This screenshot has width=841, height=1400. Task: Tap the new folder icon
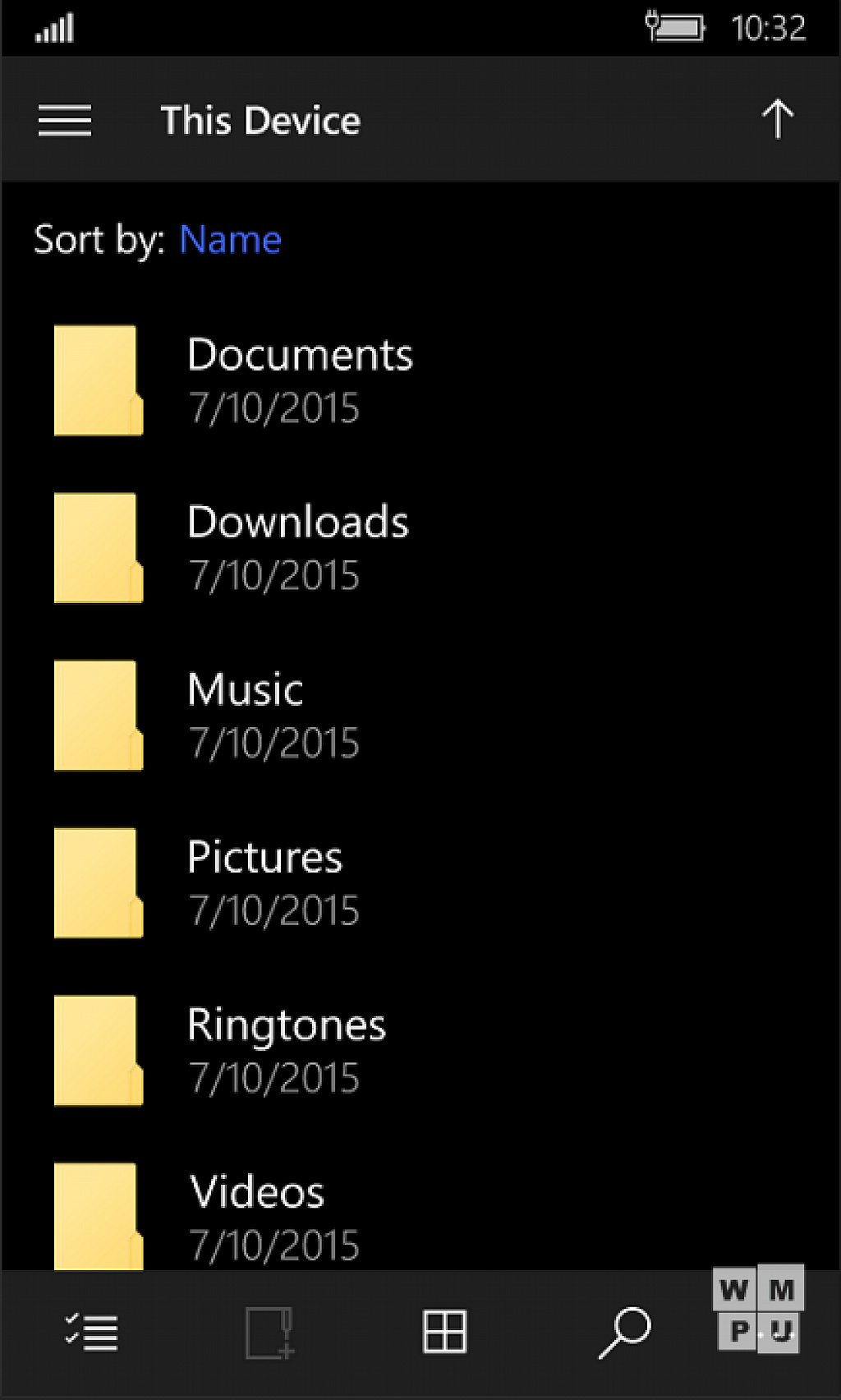tap(270, 1333)
